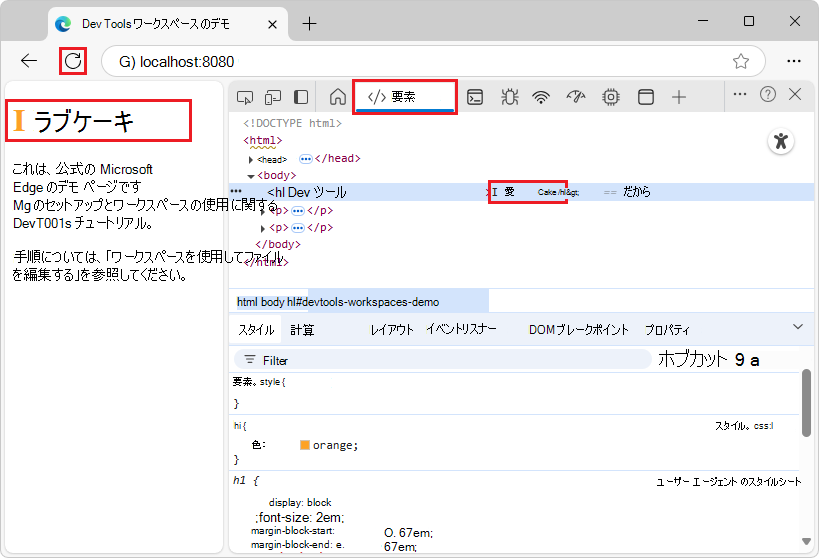Viewport: 819px width, 558px height.
Task: Add more tools with the DevTools plus
Action: pos(678,97)
